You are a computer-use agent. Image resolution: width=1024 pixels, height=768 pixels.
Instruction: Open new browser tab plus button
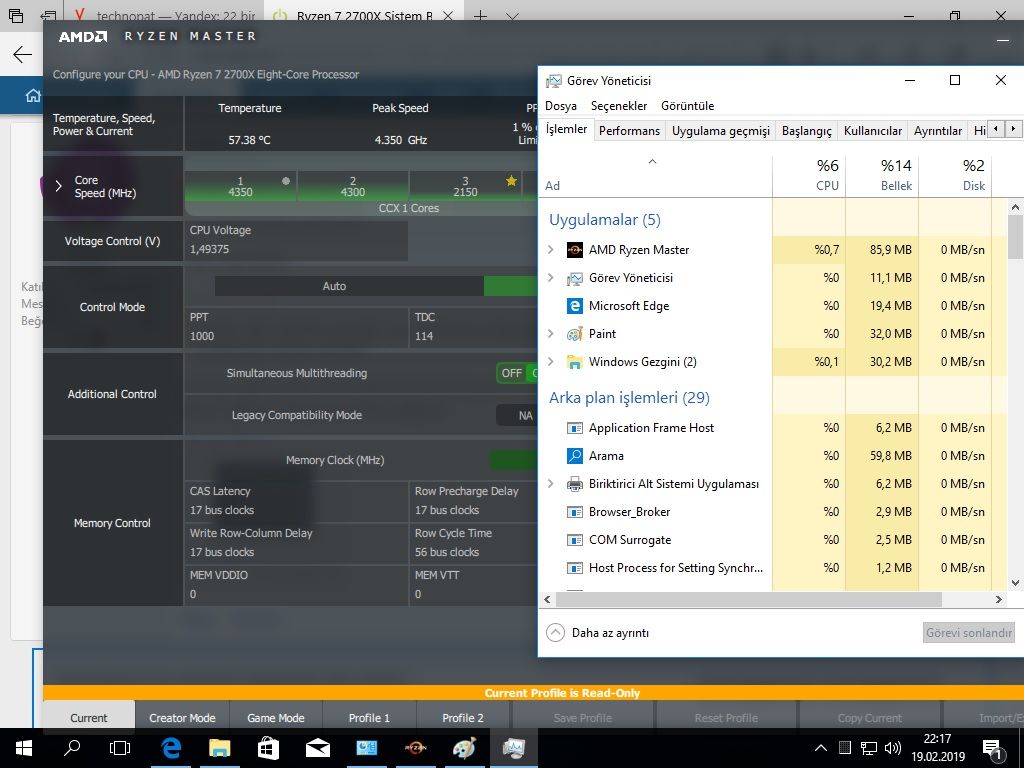pyautogui.click(x=480, y=16)
